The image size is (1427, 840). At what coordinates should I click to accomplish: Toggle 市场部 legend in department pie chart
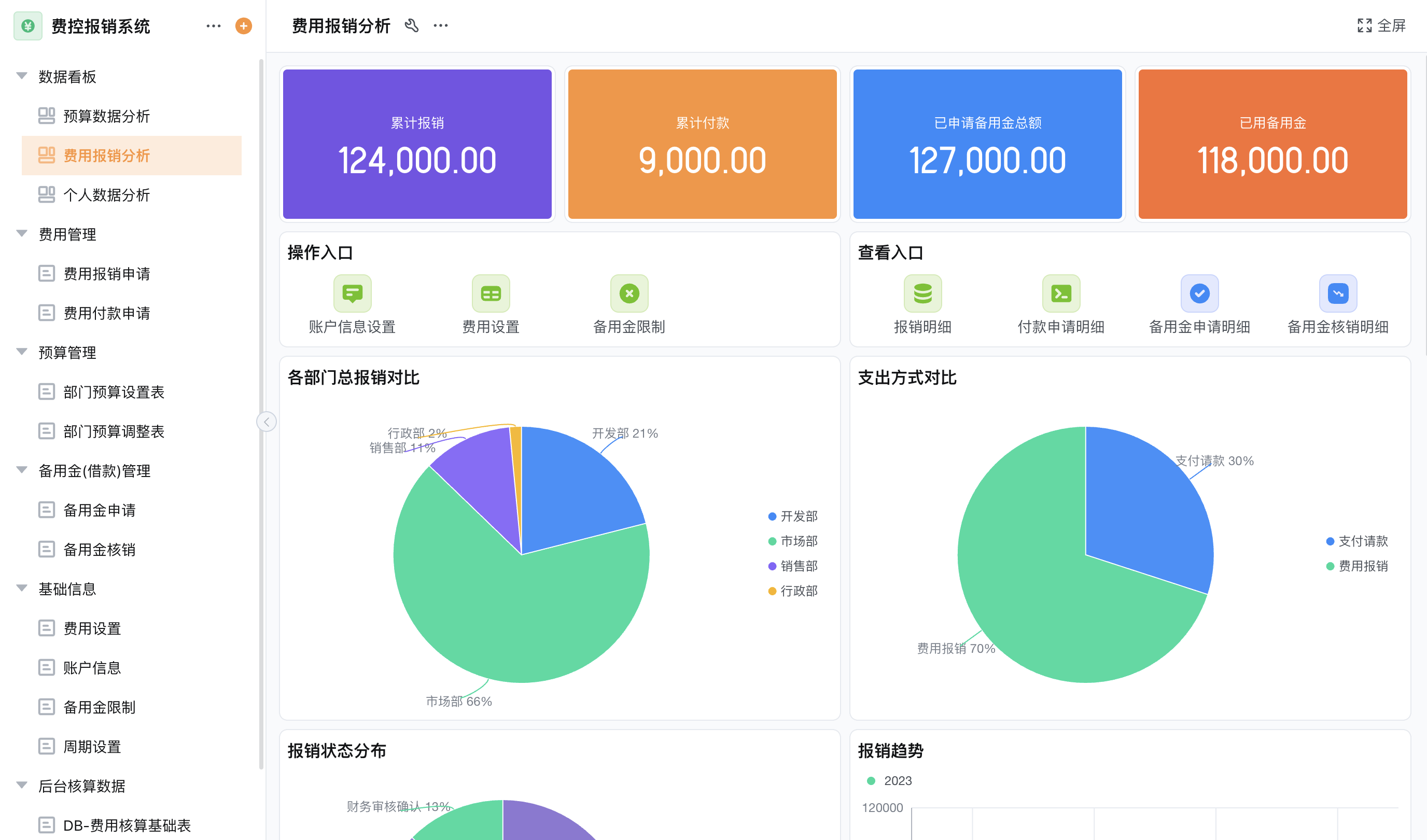tap(793, 541)
